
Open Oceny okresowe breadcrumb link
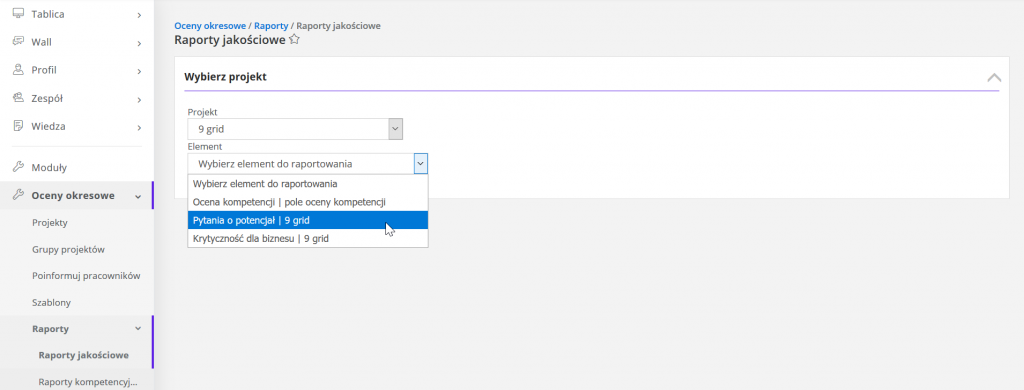point(210,25)
